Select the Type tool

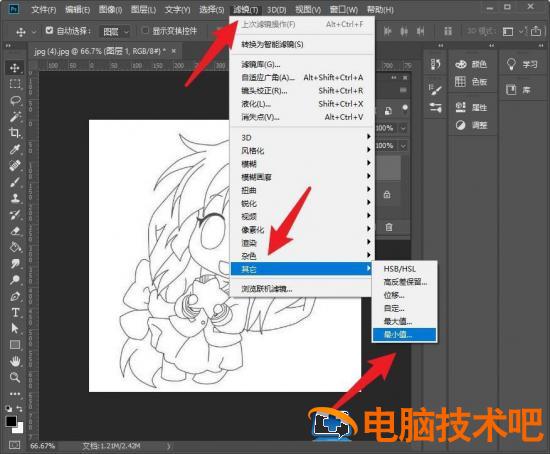(x=15, y=312)
